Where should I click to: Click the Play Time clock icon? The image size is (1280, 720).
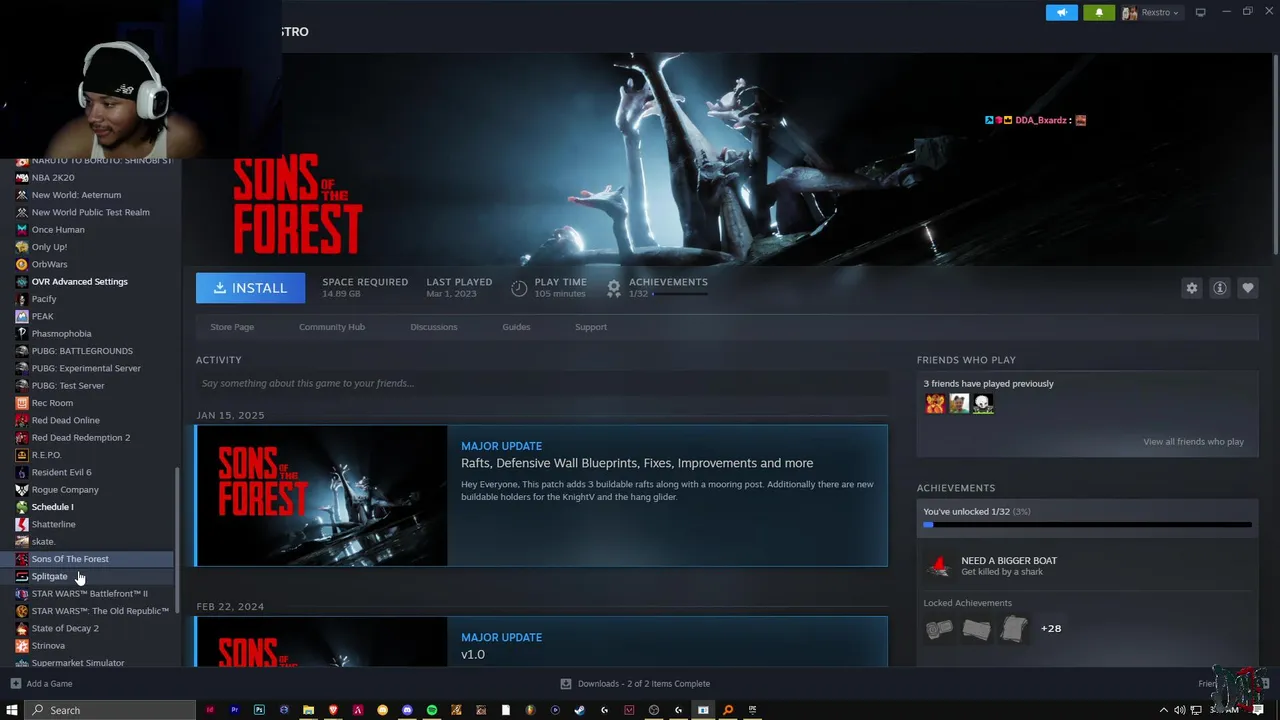tap(519, 288)
